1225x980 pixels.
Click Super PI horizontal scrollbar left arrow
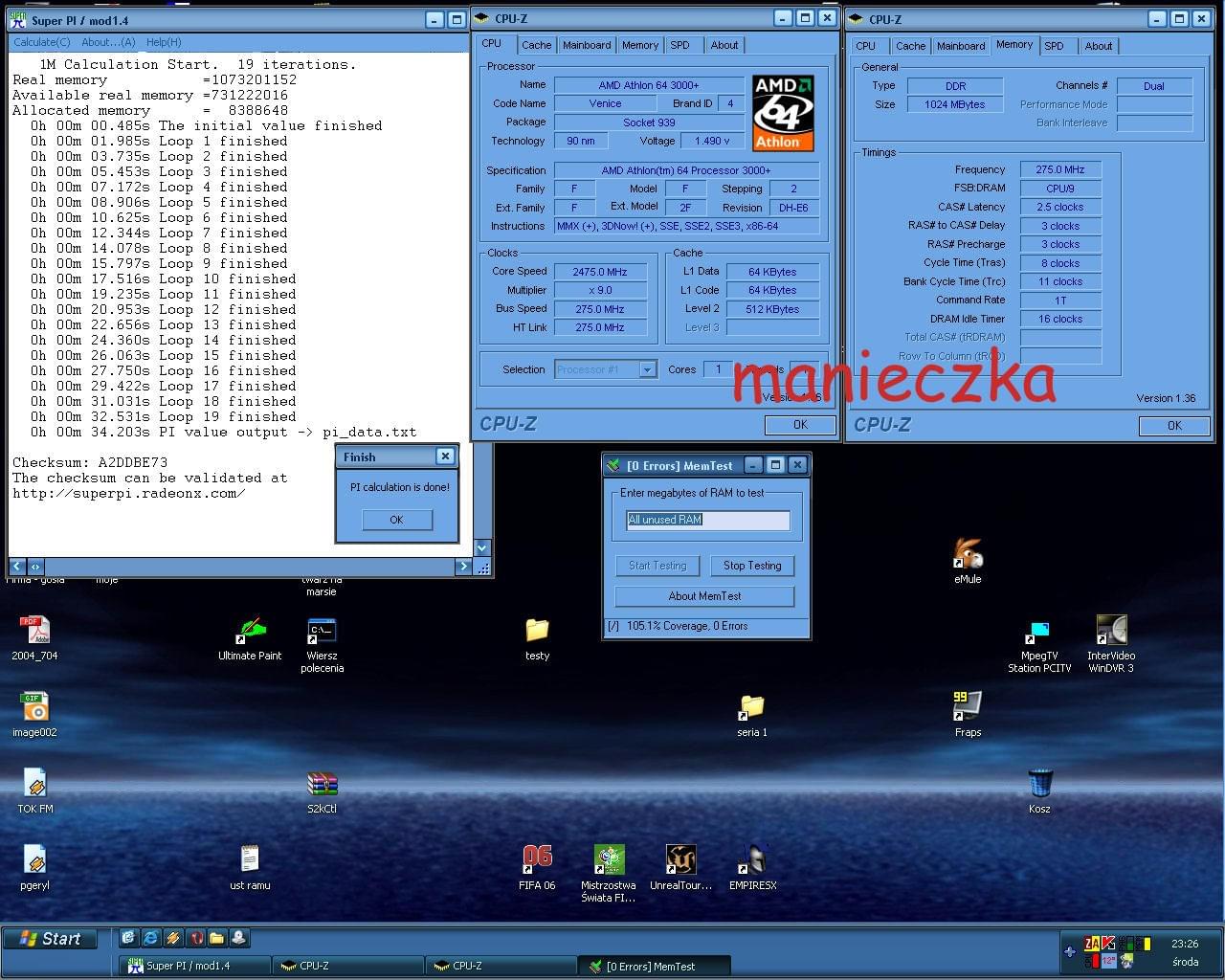coord(17,567)
